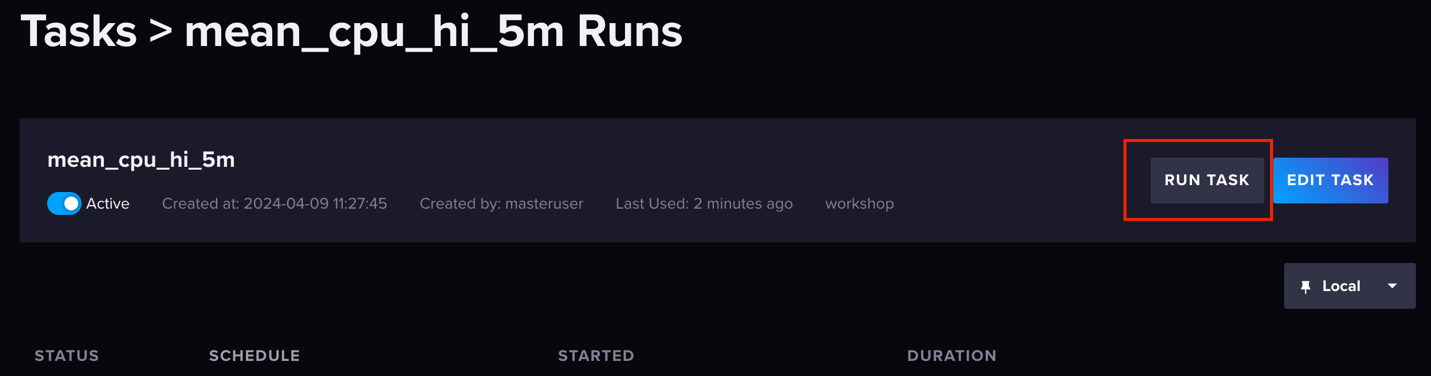Select the mean_cpu_hi_5m task name
This screenshot has width=1431, height=376.
(141, 159)
